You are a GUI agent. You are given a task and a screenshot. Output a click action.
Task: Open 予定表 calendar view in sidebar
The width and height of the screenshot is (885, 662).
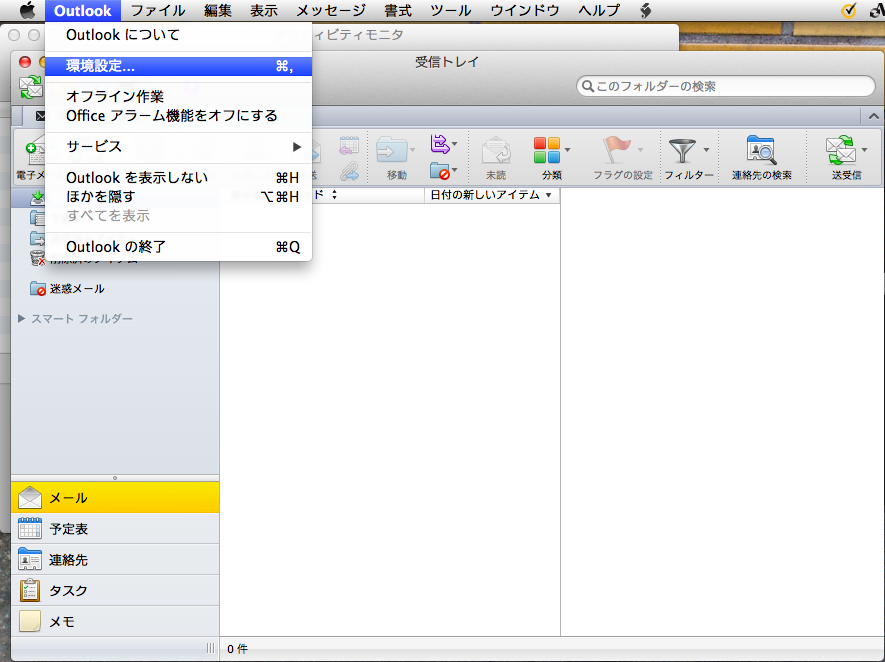[68, 529]
